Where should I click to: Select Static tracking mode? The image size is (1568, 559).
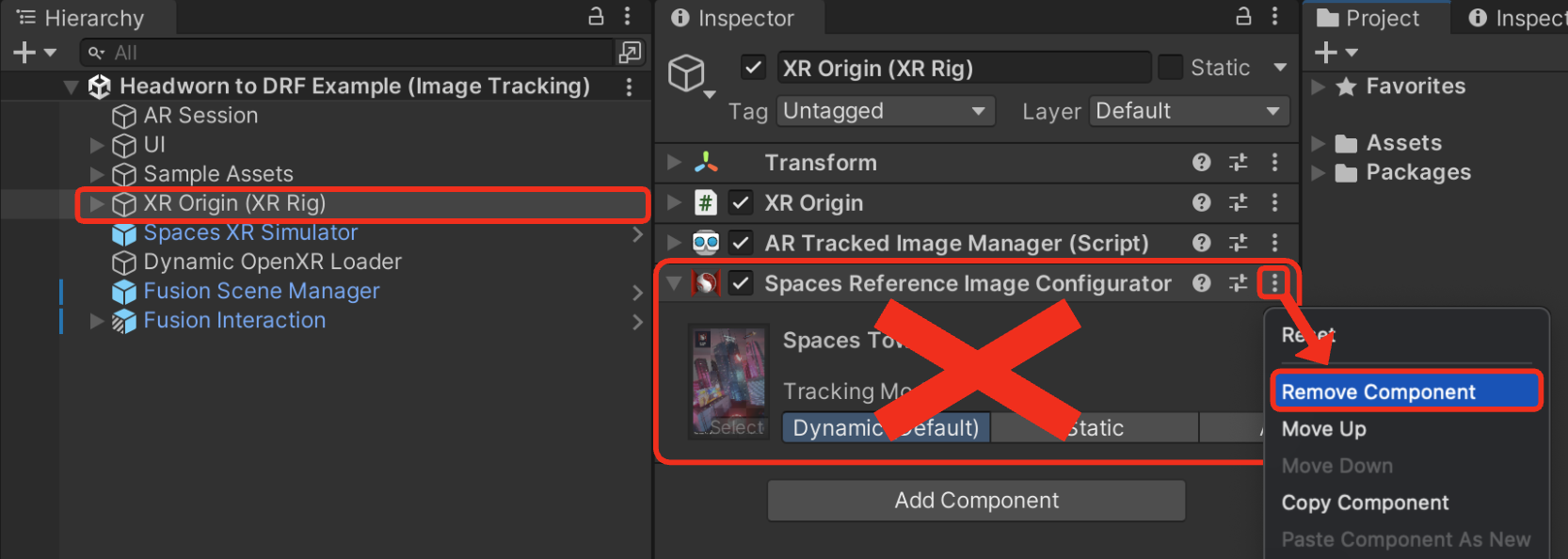coord(1095,428)
